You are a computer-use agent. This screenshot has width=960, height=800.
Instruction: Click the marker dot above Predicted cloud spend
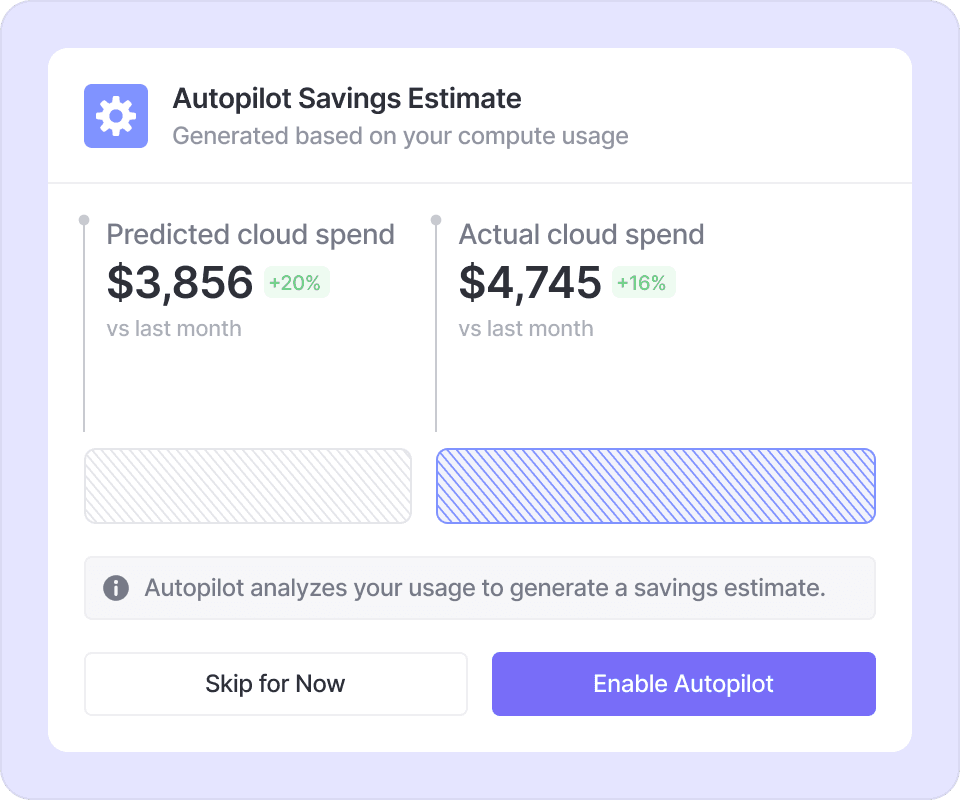84,219
